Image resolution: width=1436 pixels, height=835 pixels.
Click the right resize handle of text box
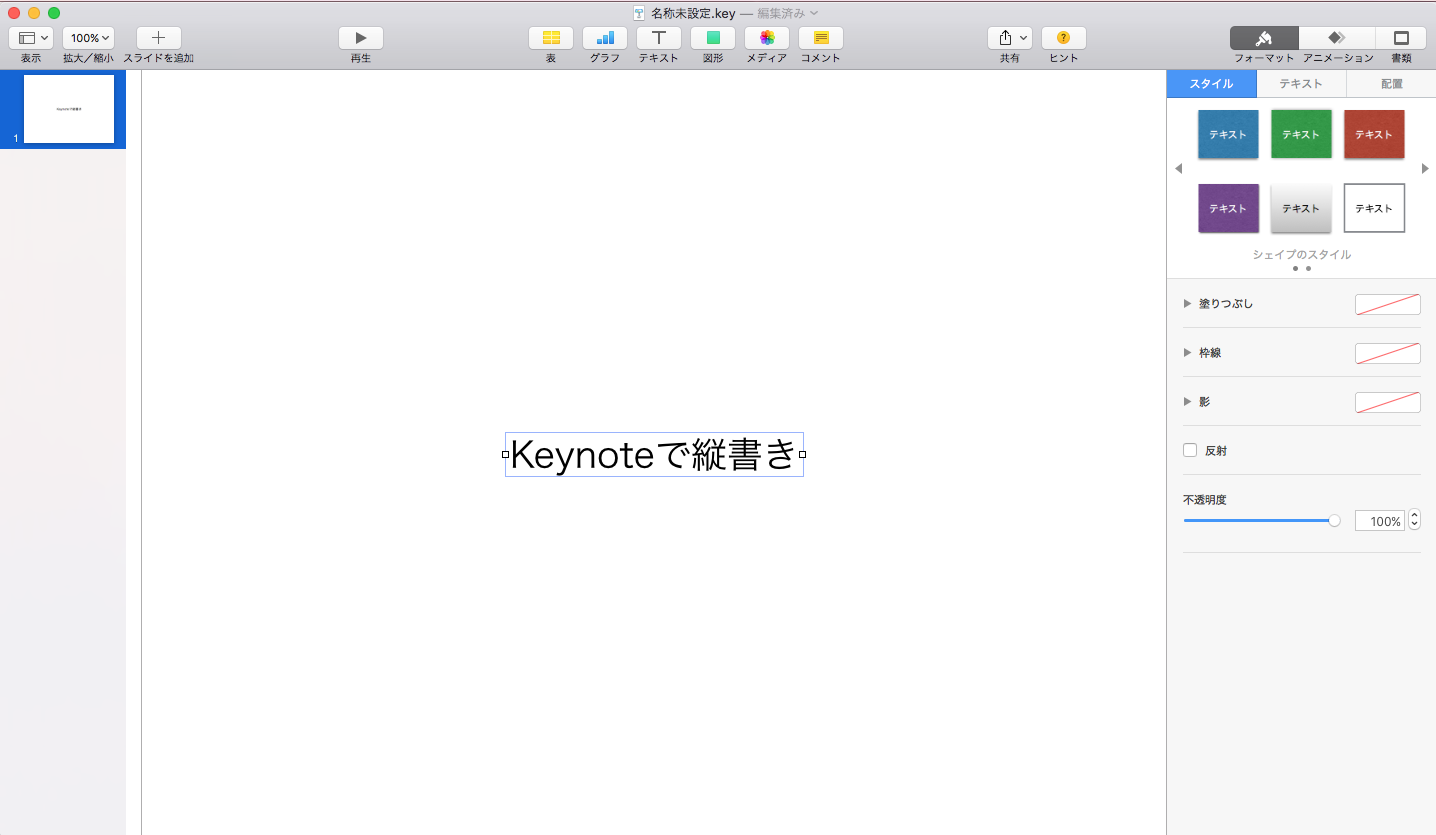[803, 455]
